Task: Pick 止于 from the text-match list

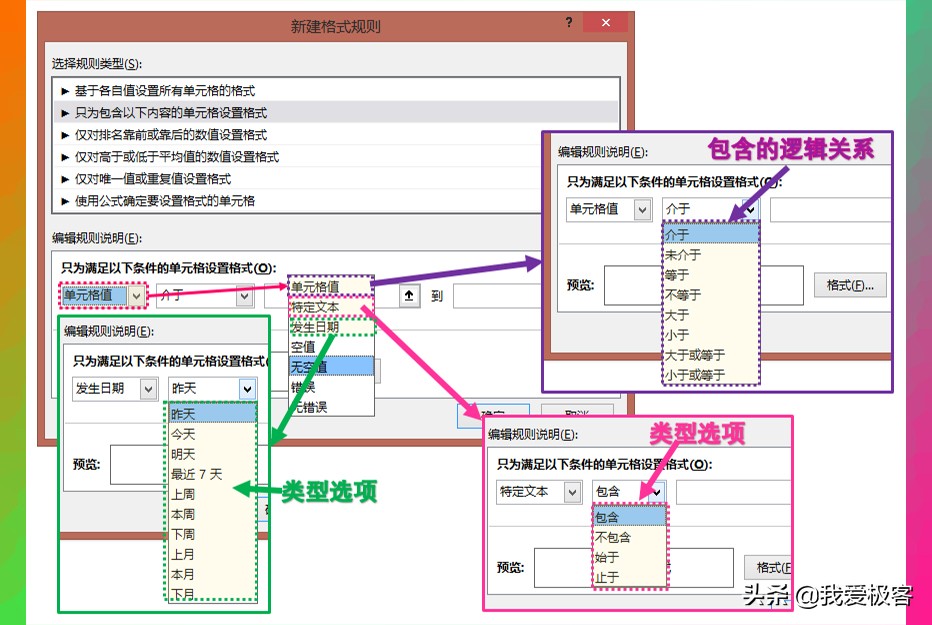Action: [630, 577]
